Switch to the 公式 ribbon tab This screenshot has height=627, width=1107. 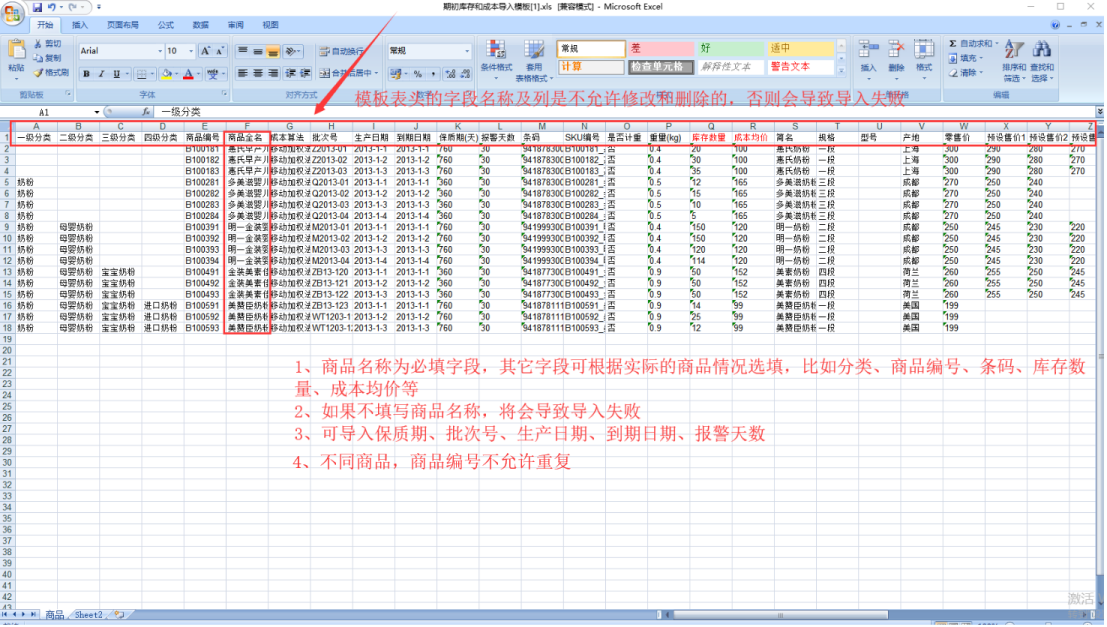166,25
